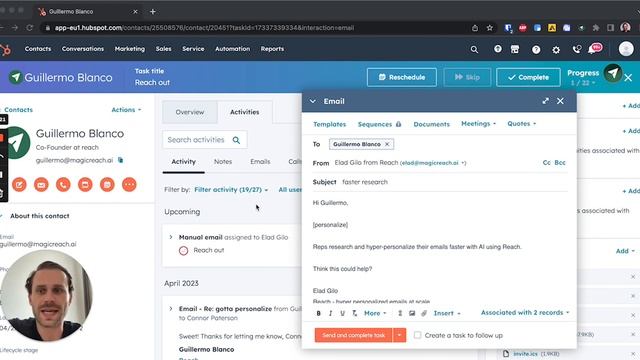Open email Templates link
Image resolution: width=640 pixels, height=360 pixels.
[x=329, y=124]
